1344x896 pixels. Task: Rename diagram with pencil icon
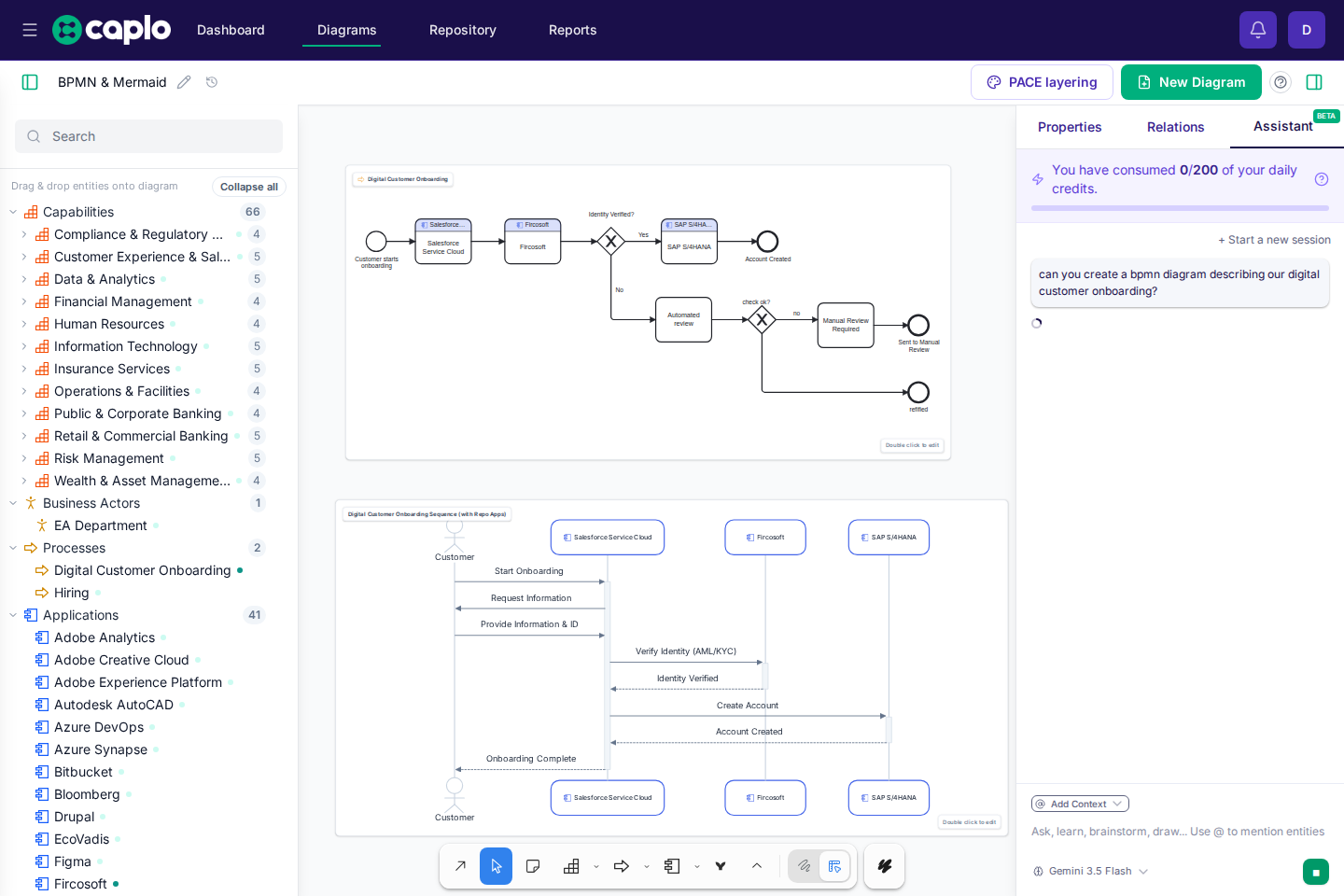tap(184, 82)
